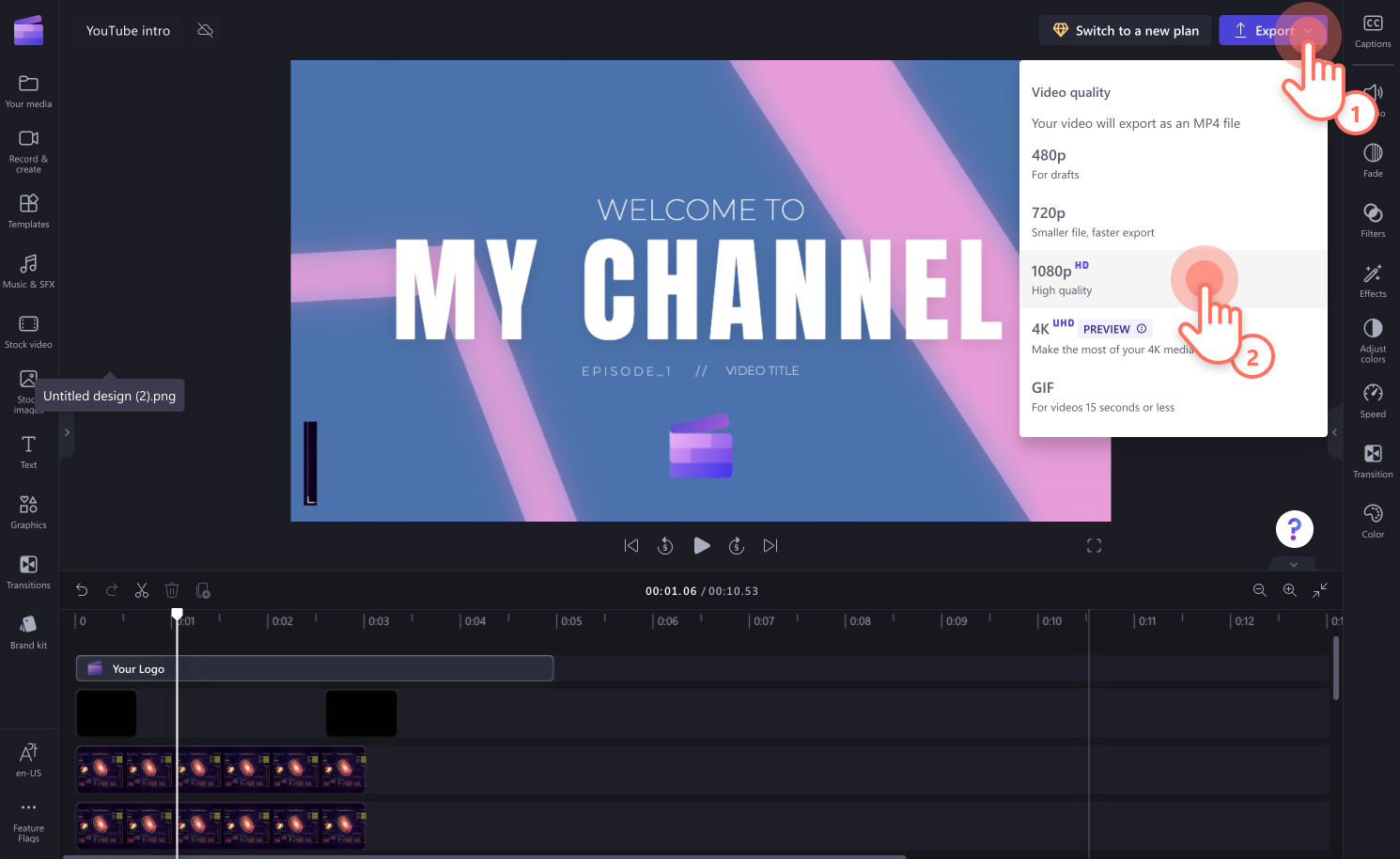Open the Captions panel
The image size is (1400, 859).
[x=1372, y=29]
